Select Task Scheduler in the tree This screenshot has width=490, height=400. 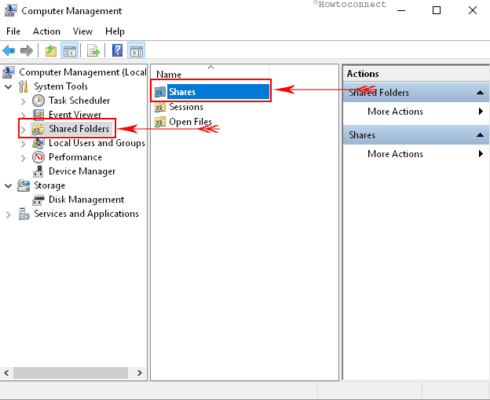point(79,101)
